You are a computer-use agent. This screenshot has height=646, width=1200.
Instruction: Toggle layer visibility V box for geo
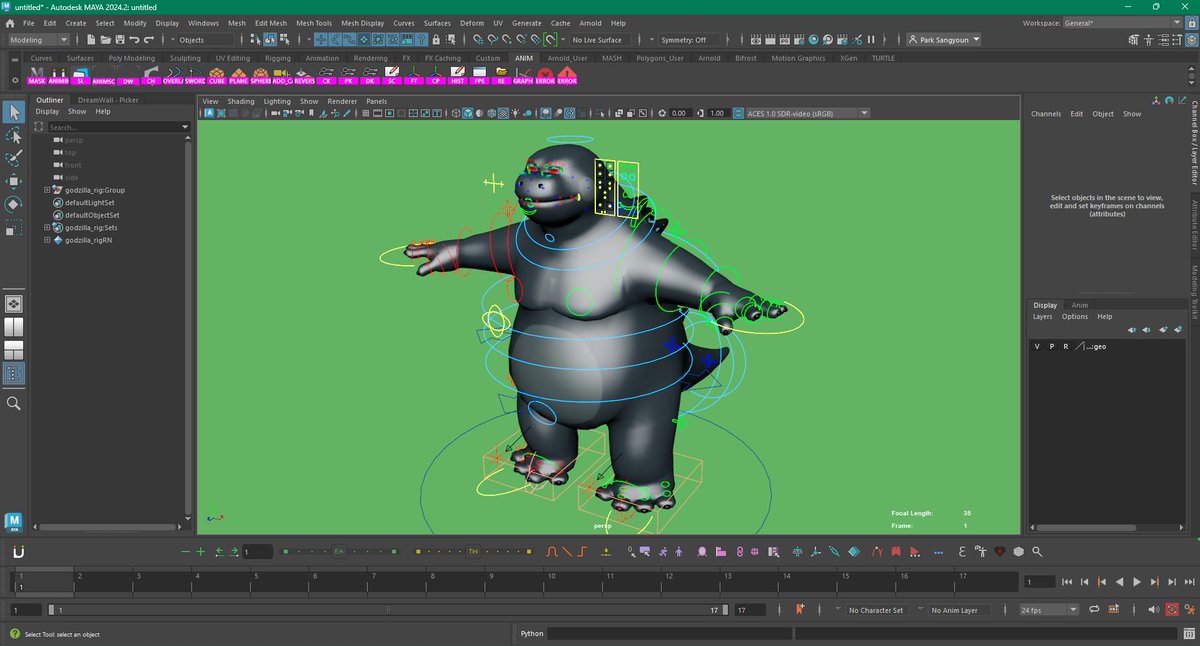point(1037,346)
